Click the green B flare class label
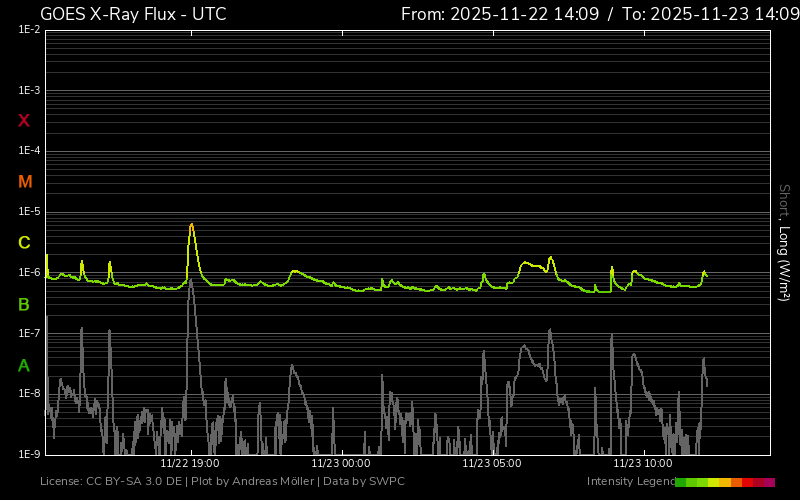The height and width of the screenshot is (500, 800). tap(24, 304)
